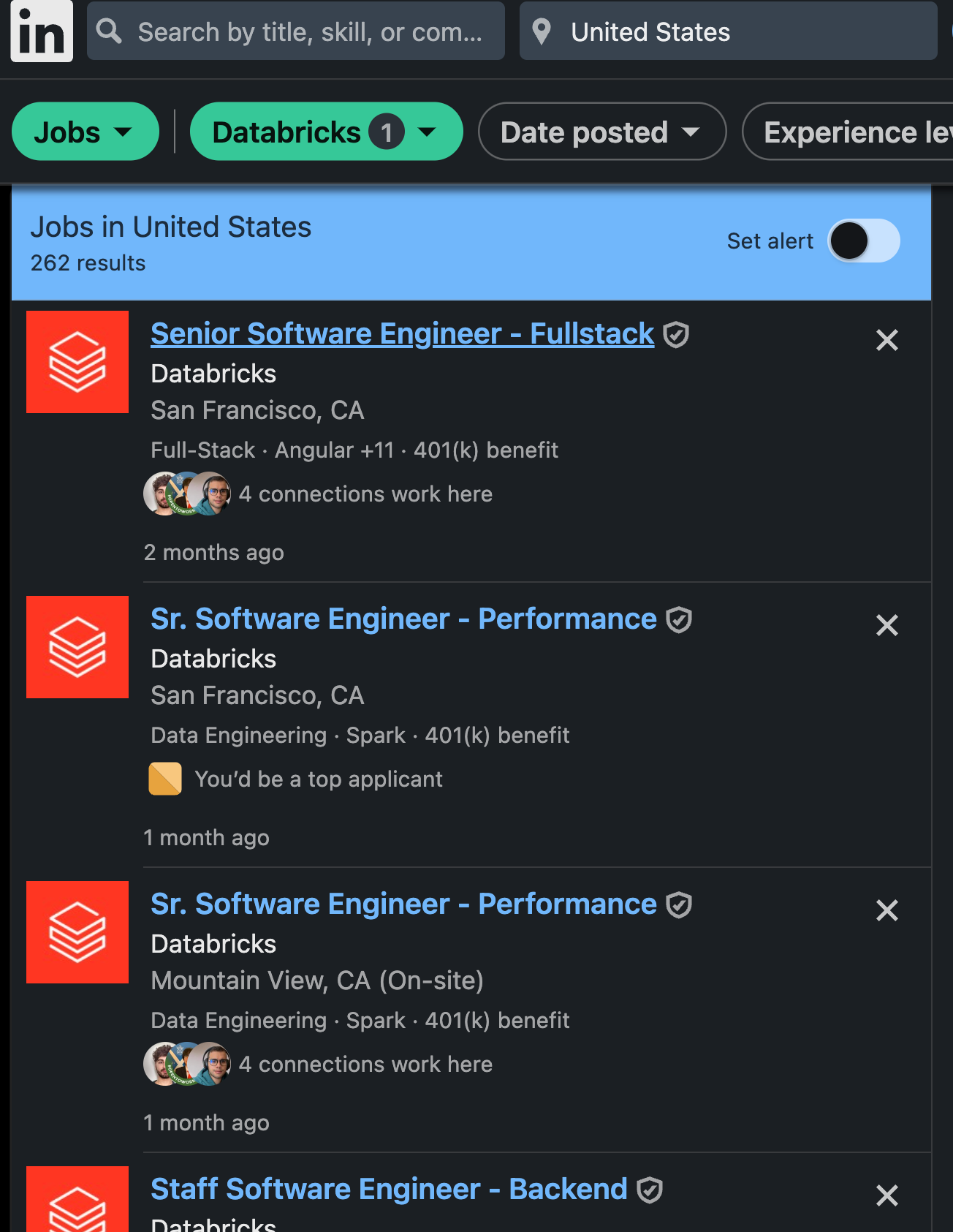The image size is (953, 1232).
Task: Click '4 connections work here' on Fullstack listing
Action: tap(365, 494)
